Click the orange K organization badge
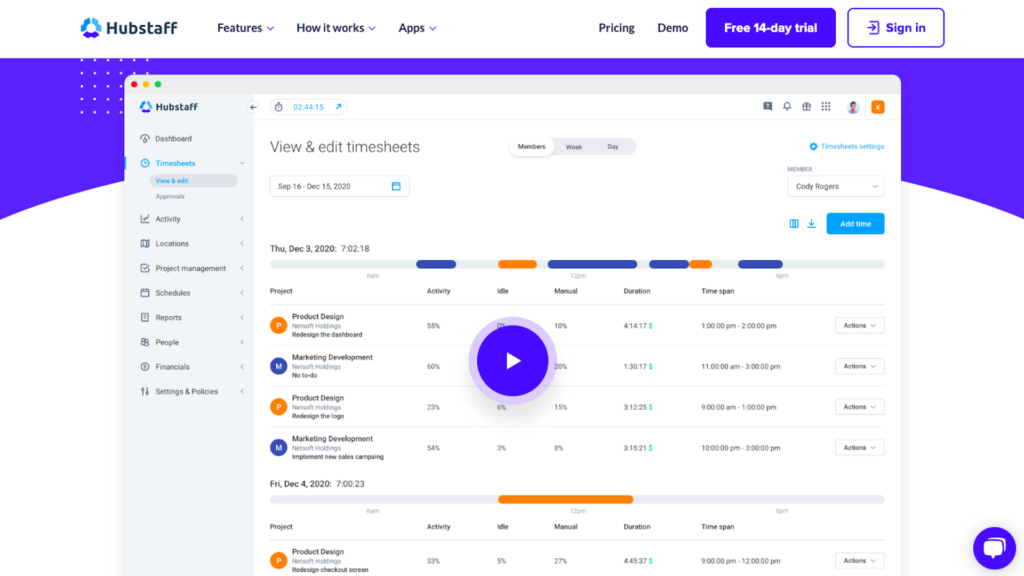This screenshot has width=1024, height=576. pos(878,107)
